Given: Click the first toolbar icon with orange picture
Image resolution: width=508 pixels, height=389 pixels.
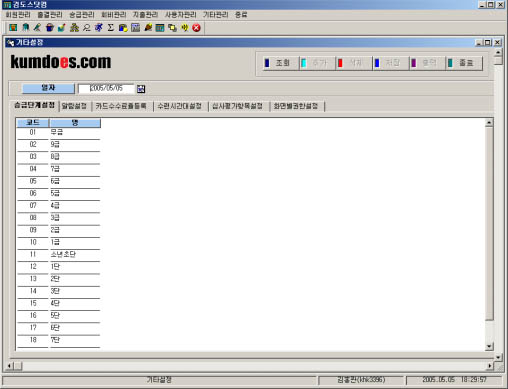Looking at the screenshot, I should click(x=13, y=28).
